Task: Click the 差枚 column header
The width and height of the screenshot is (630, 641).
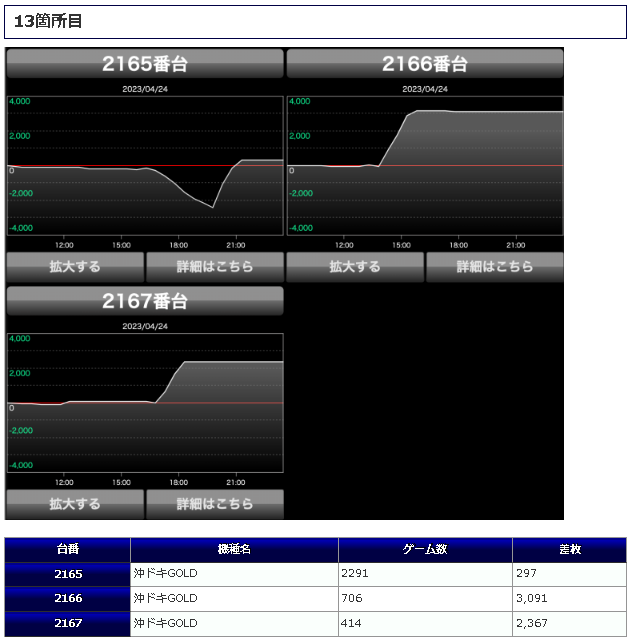Action: [569, 549]
